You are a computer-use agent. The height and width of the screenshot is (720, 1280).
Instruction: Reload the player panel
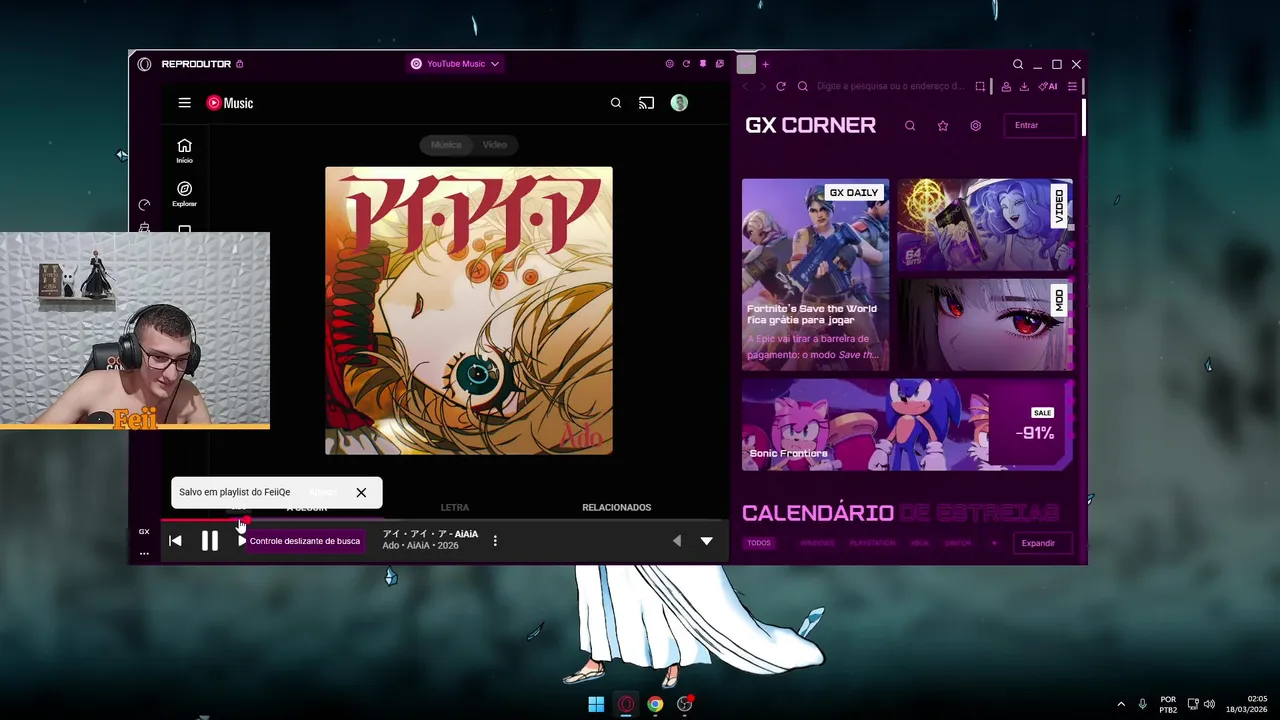[686, 64]
